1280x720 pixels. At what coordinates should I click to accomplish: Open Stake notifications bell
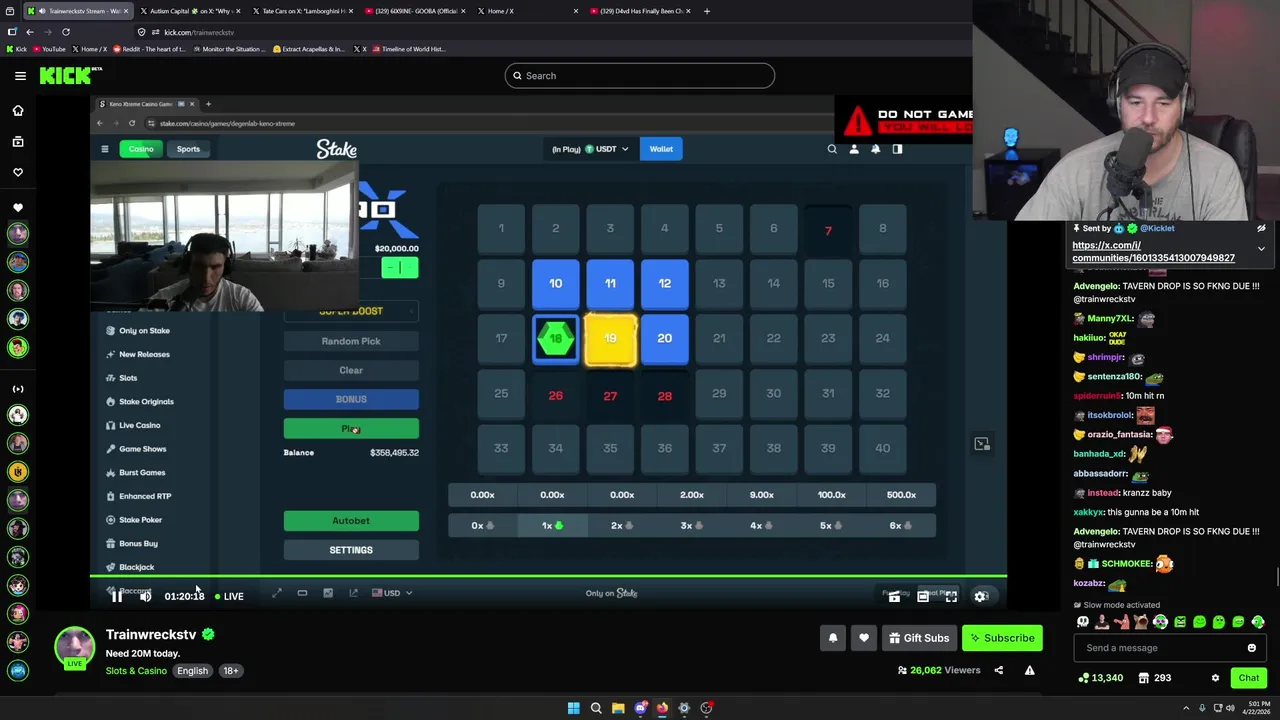(876, 149)
